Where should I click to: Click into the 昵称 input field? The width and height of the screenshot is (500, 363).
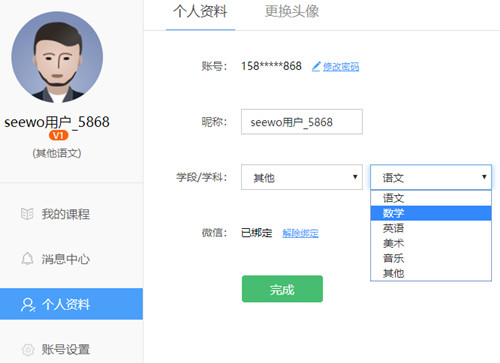point(302,122)
